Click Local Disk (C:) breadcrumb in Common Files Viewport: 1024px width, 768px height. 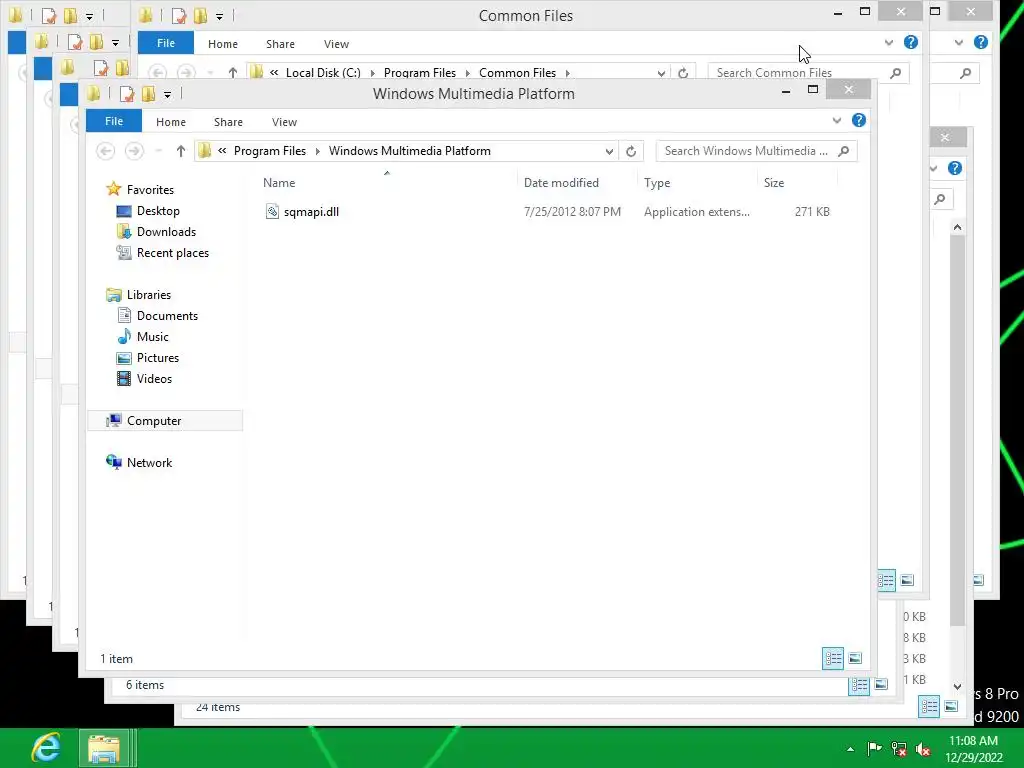point(323,72)
